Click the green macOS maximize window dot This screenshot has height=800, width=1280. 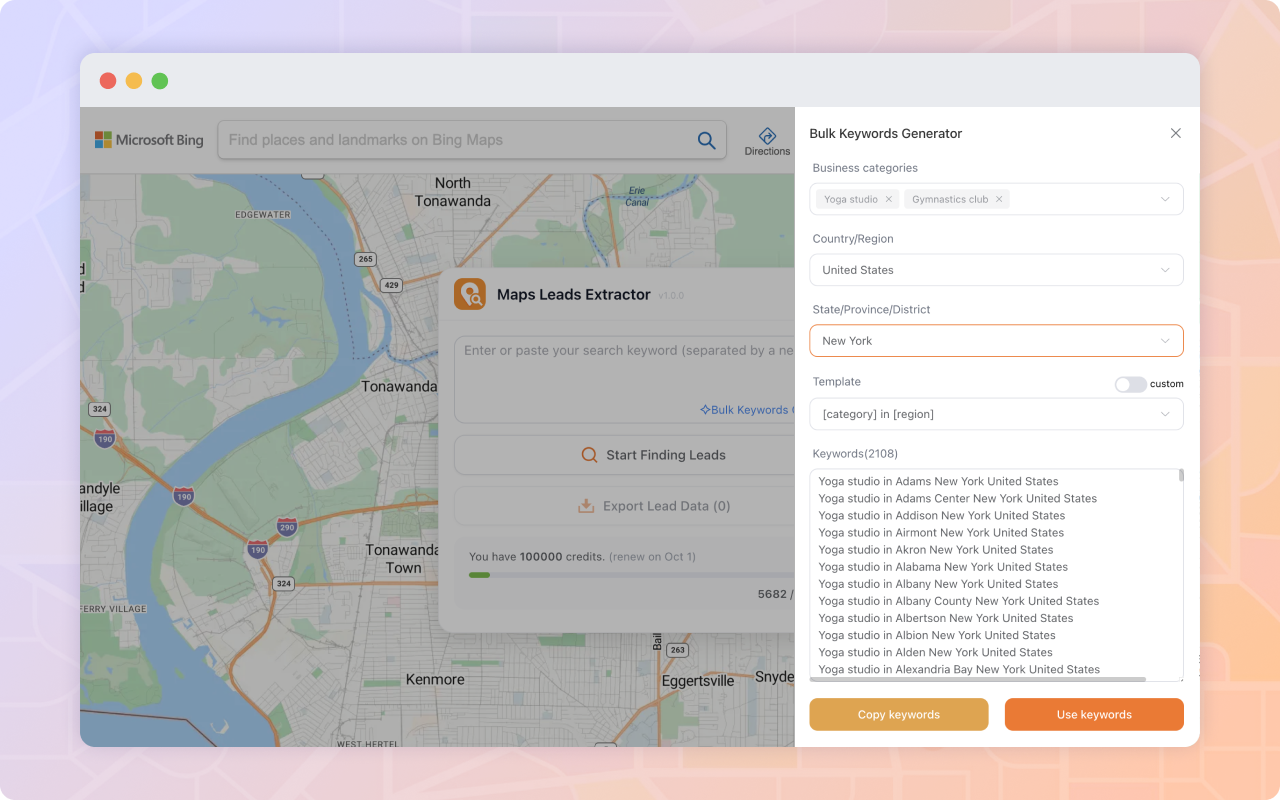tap(160, 81)
